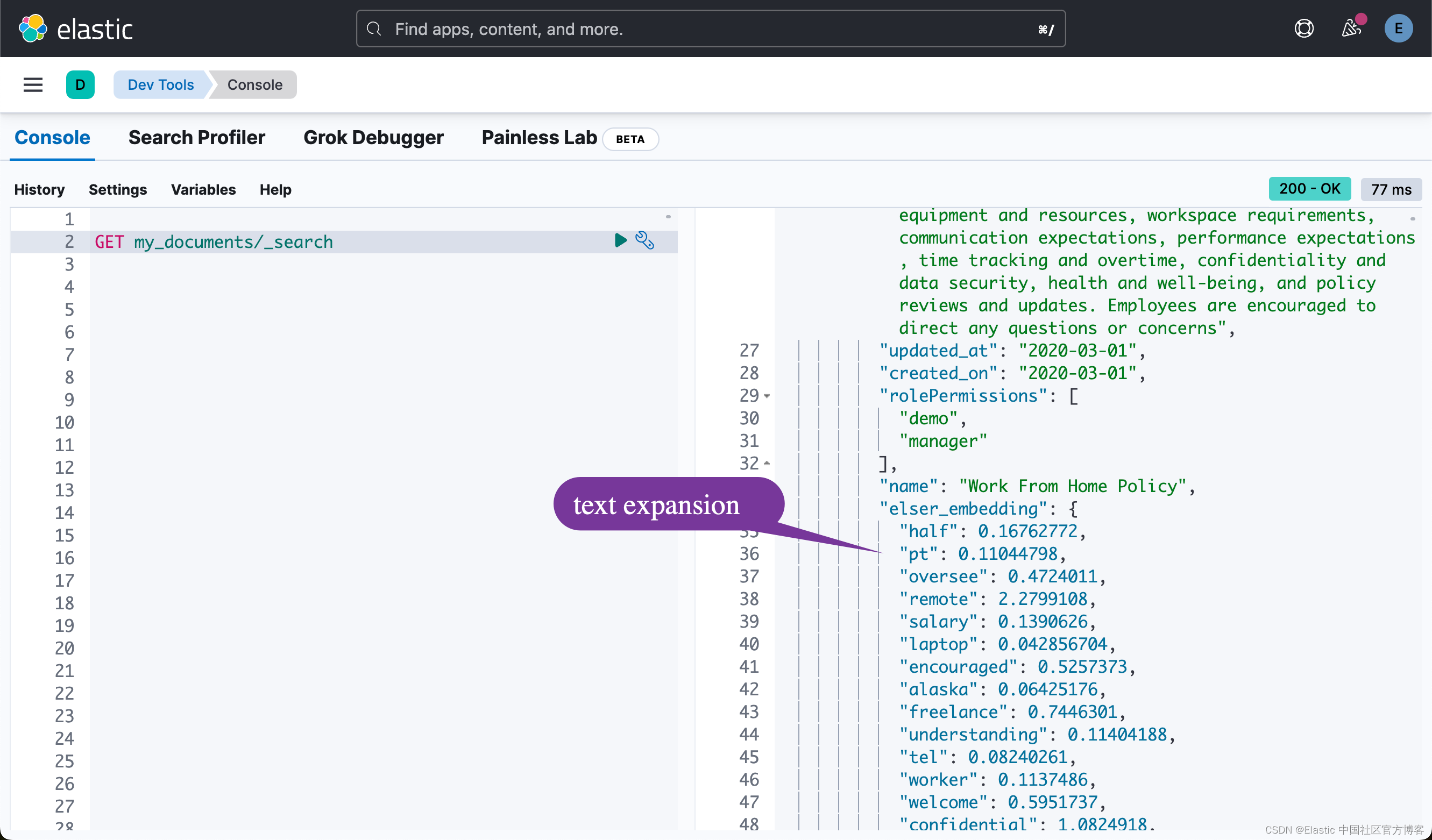
Task: Click the D deployment badge next to breadcrumbs
Action: pos(80,84)
